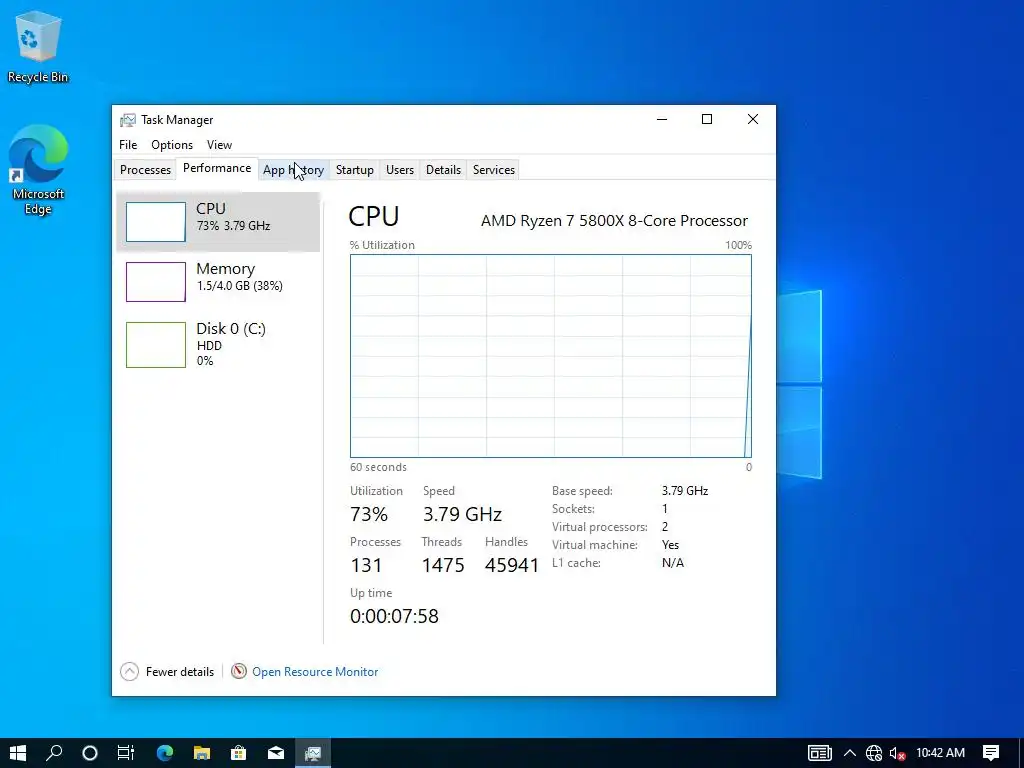The width and height of the screenshot is (1024, 768).
Task: Open the Mail app on the taskbar
Action: pyautogui.click(x=276, y=753)
